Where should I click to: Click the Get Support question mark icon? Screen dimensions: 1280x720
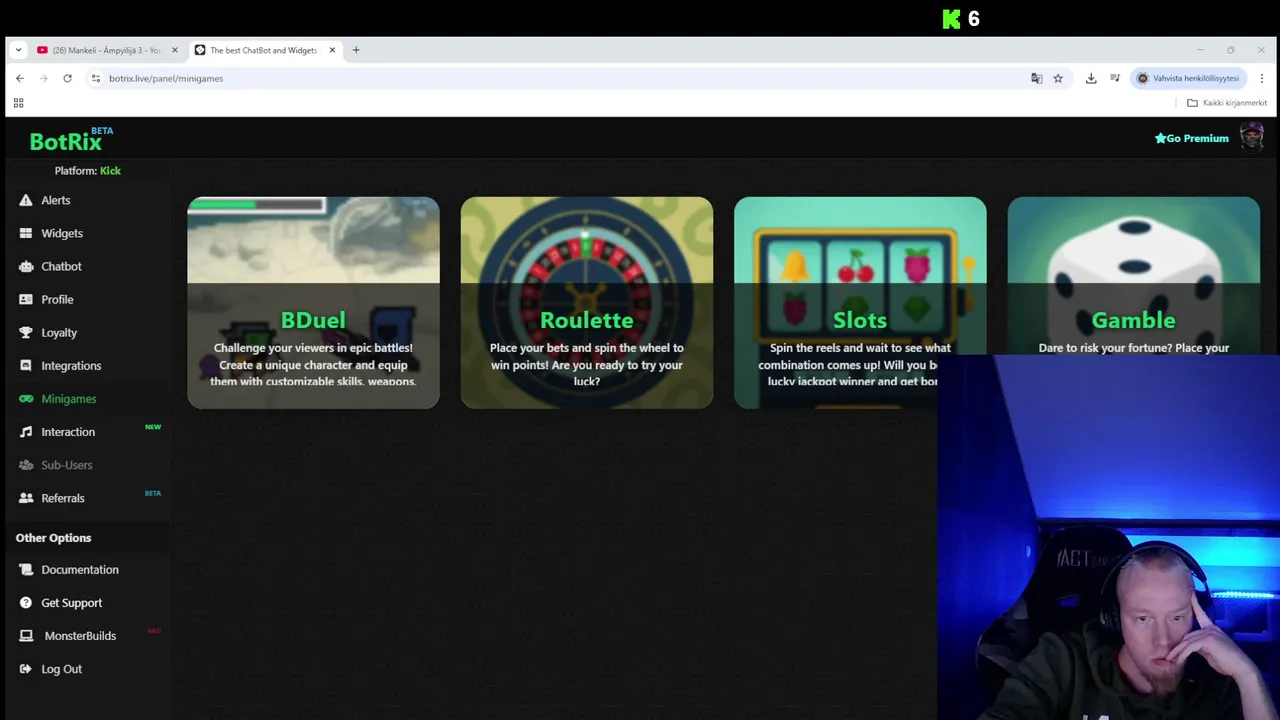(x=26, y=602)
